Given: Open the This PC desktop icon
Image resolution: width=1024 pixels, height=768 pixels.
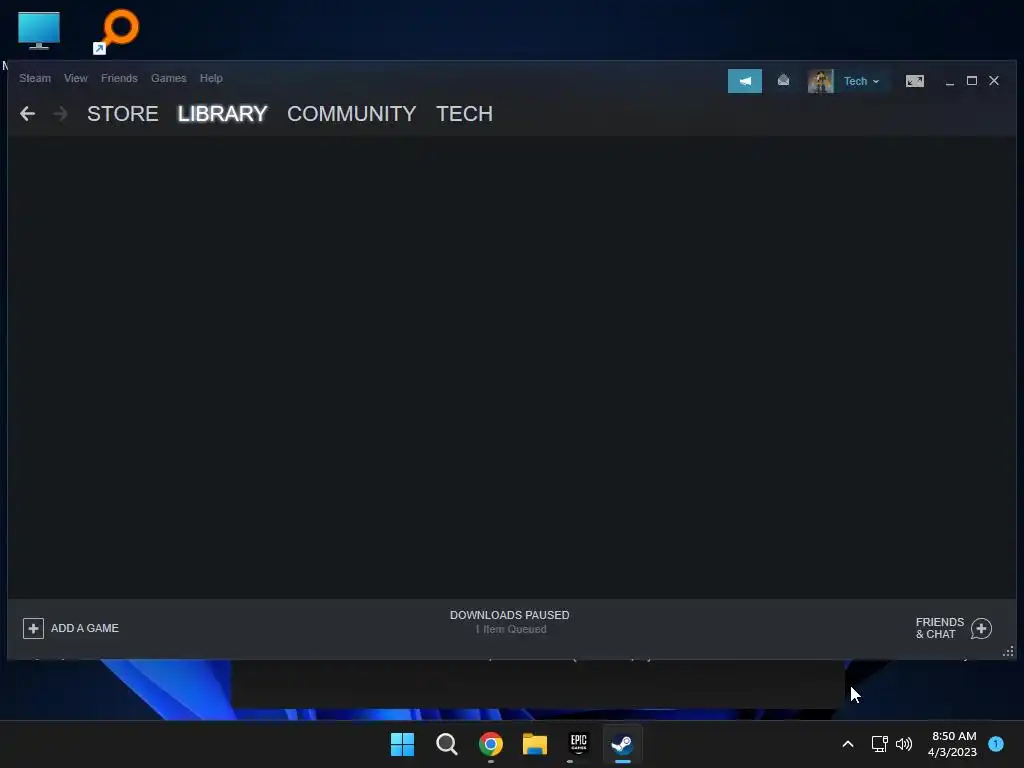Looking at the screenshot, I should tap(39, 31).
